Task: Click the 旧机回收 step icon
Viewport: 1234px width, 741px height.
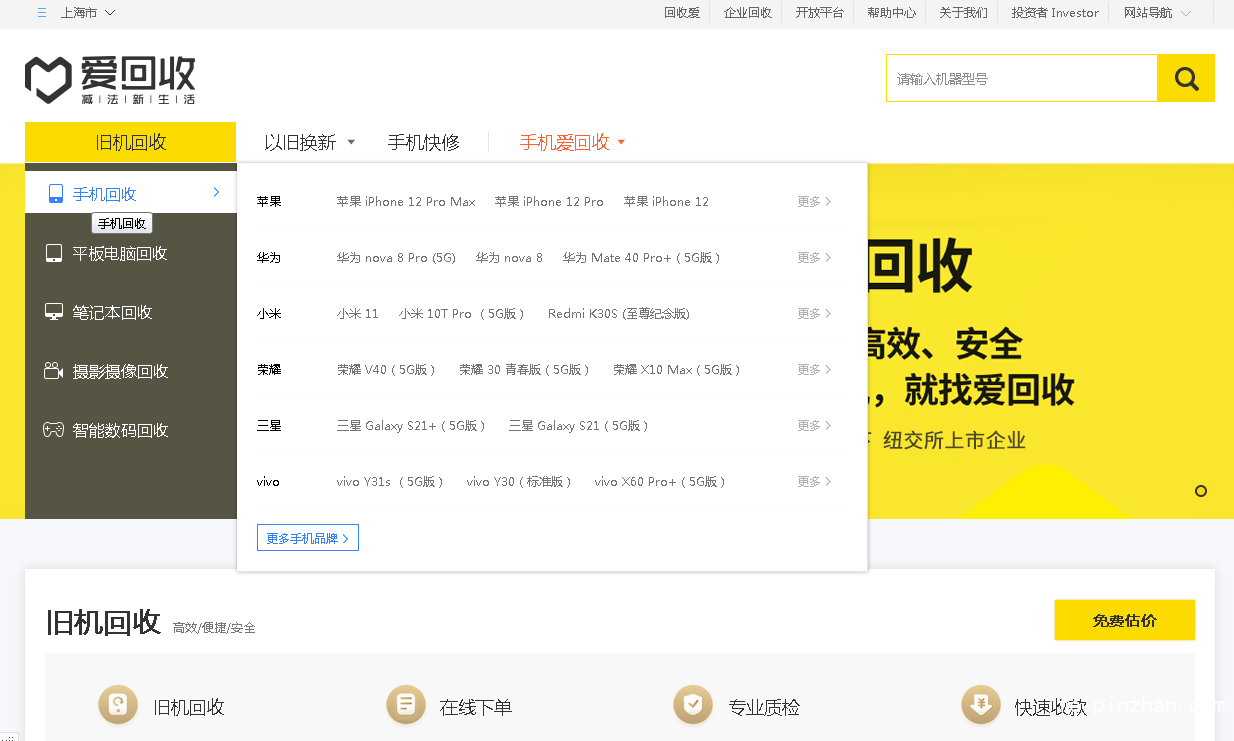Action: click(118, 706)
